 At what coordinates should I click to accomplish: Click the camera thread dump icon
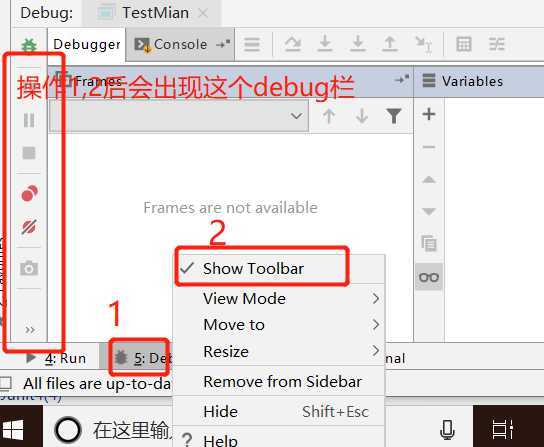(29, 268)
